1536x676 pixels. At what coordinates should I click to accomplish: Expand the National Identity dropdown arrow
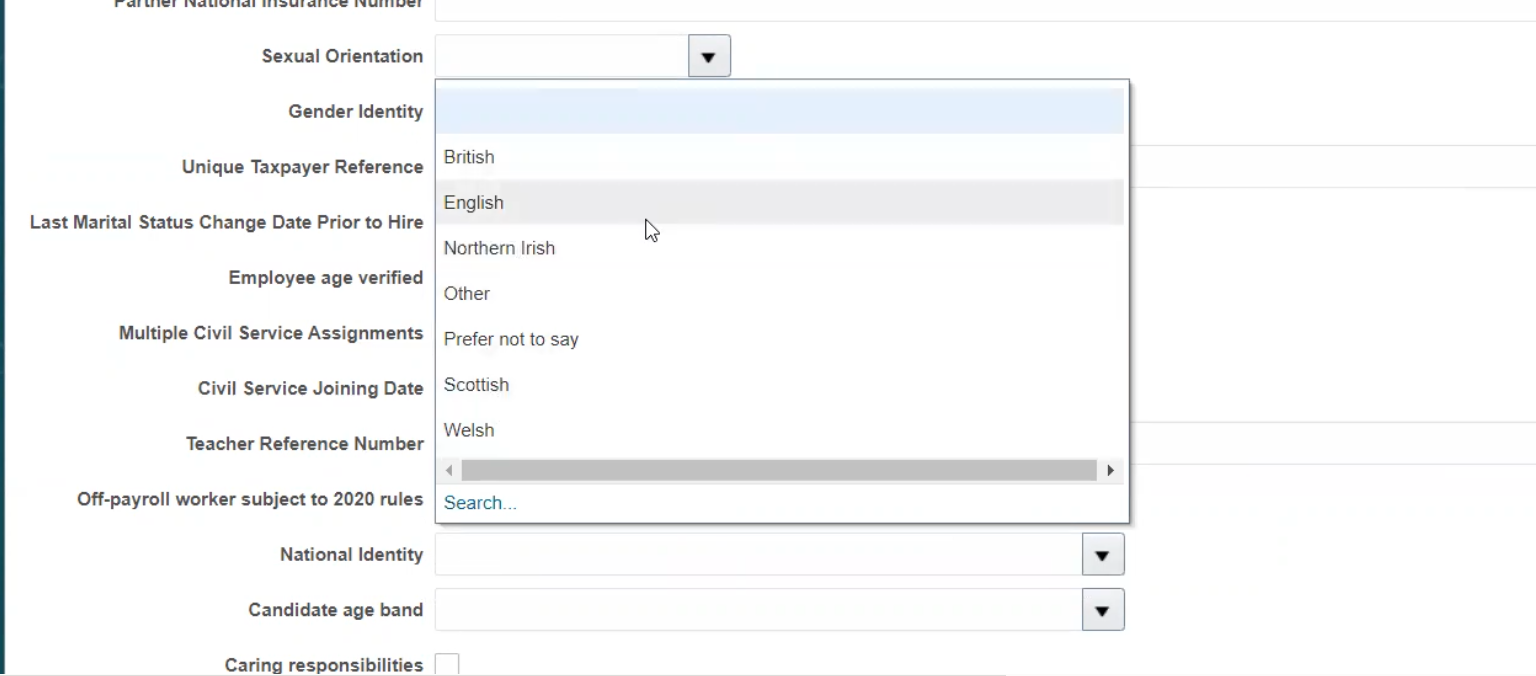point(1102,555)
